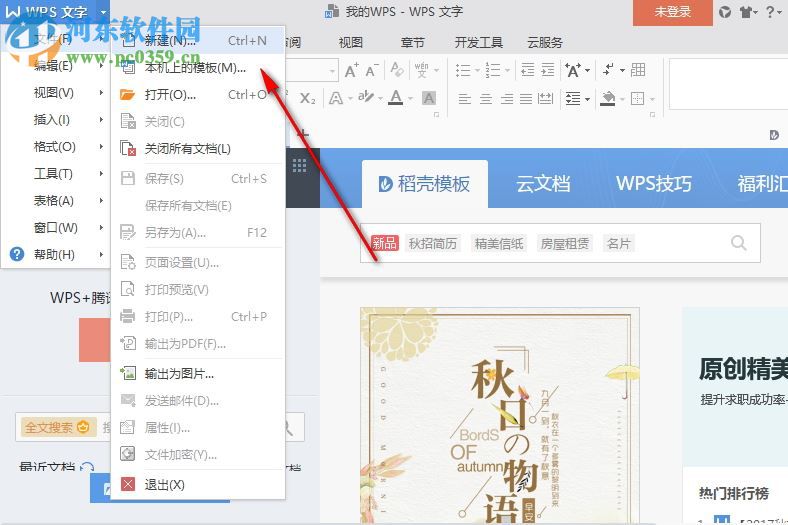Click the text effects outlined A icon
The width and height of the screenshot is (788, 525).
pyautogui.click(x=335, y=98)
